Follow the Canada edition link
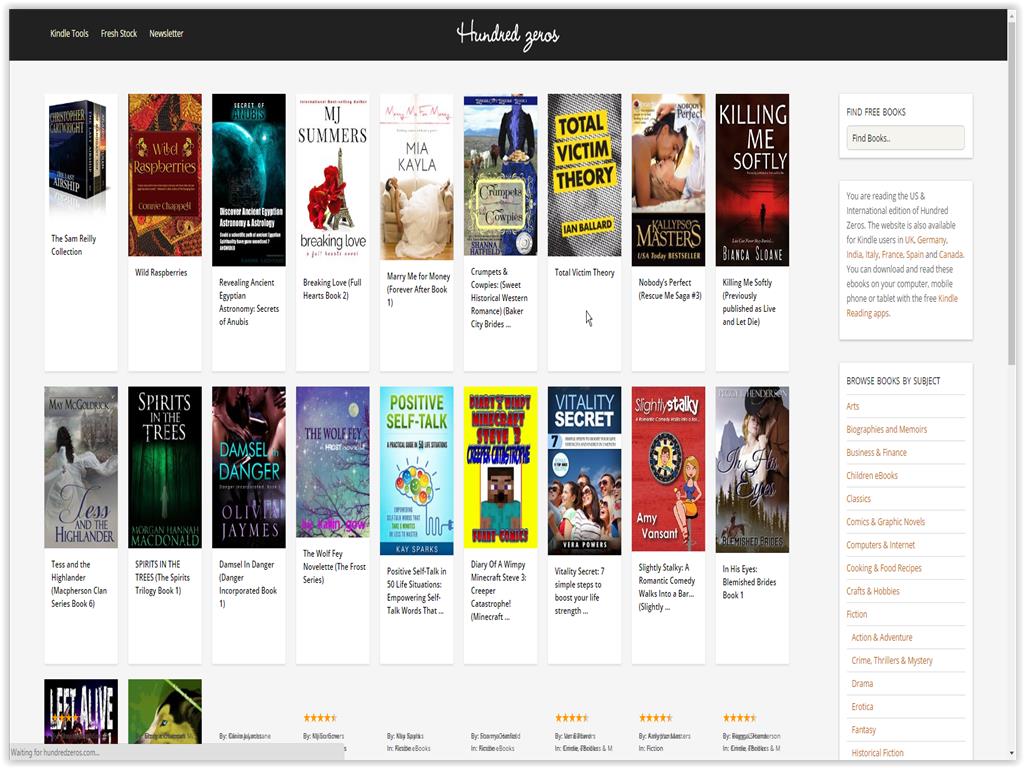This screenshot has height=768, width=1024. pyautogui.click(x=951, y=255)
